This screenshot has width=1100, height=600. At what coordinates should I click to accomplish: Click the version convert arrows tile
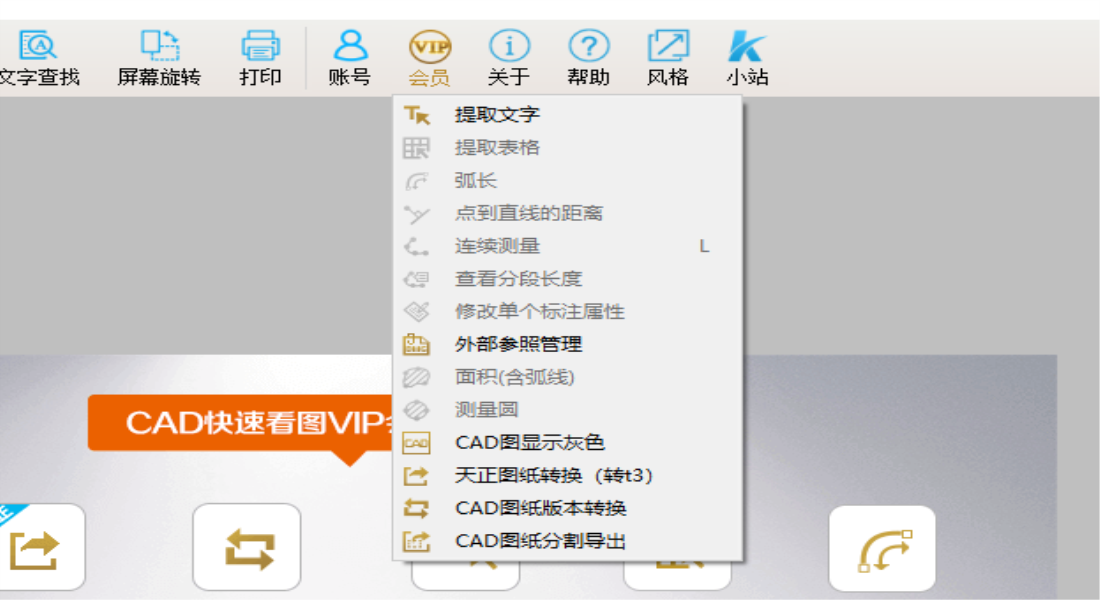tap(246, 548)
